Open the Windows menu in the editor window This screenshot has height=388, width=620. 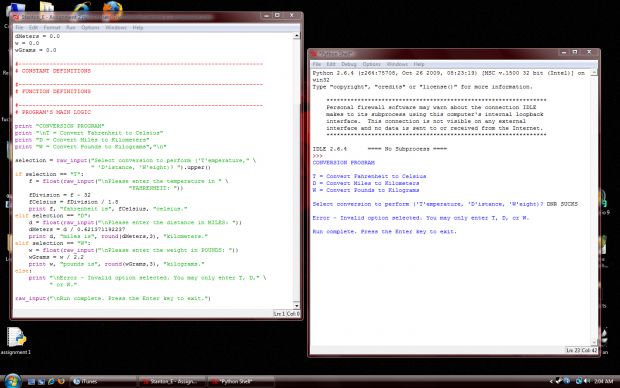[x=116, y=28]
